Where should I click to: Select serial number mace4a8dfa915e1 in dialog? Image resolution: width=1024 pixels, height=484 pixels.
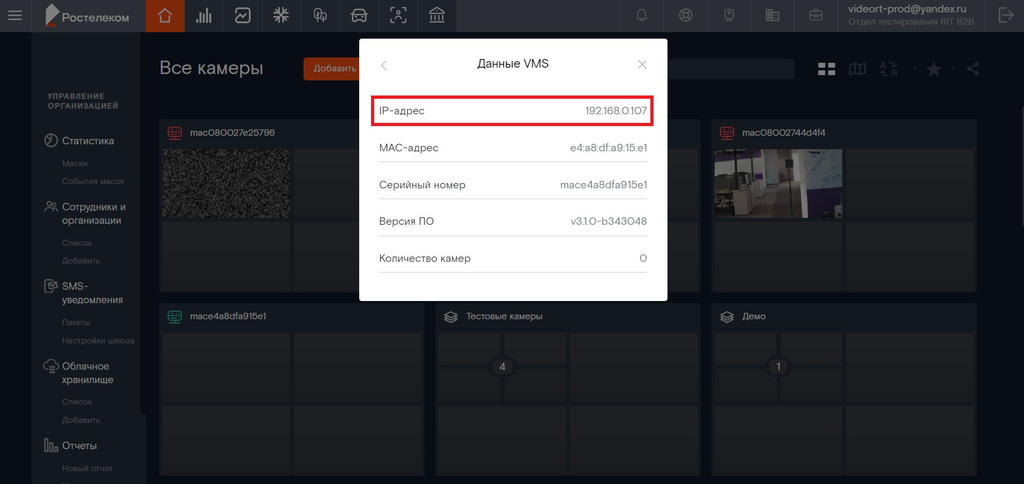coord(603,185)
